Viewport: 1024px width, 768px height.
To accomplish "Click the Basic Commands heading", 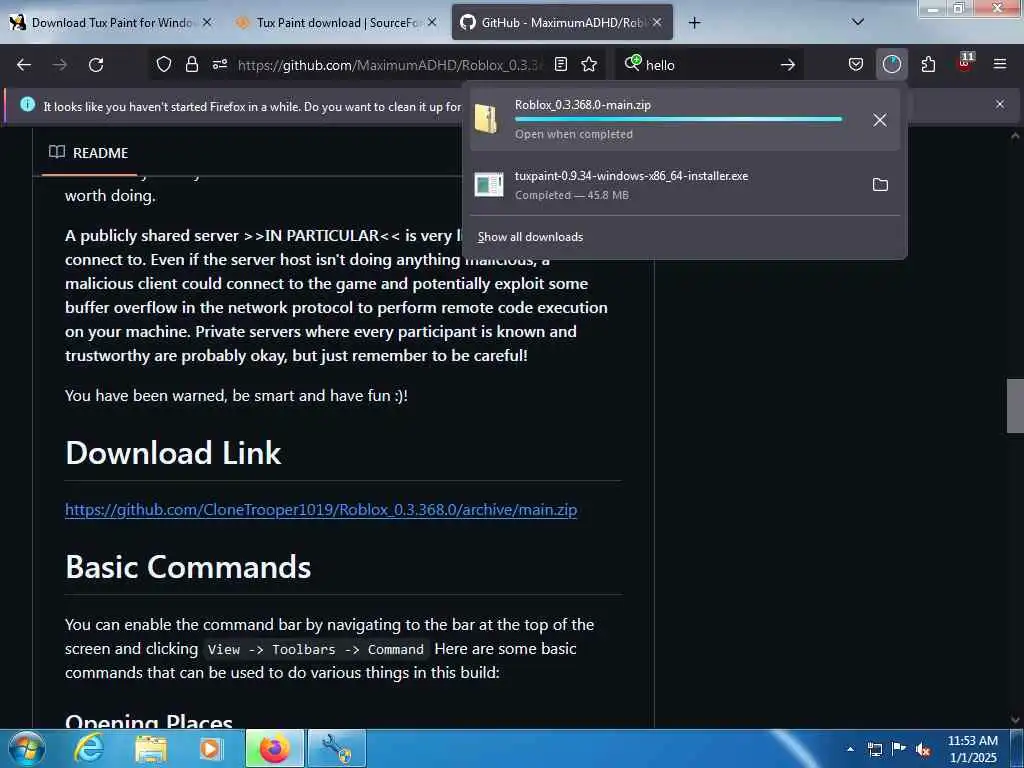I will pyautogui.click(x=188, y=567).
